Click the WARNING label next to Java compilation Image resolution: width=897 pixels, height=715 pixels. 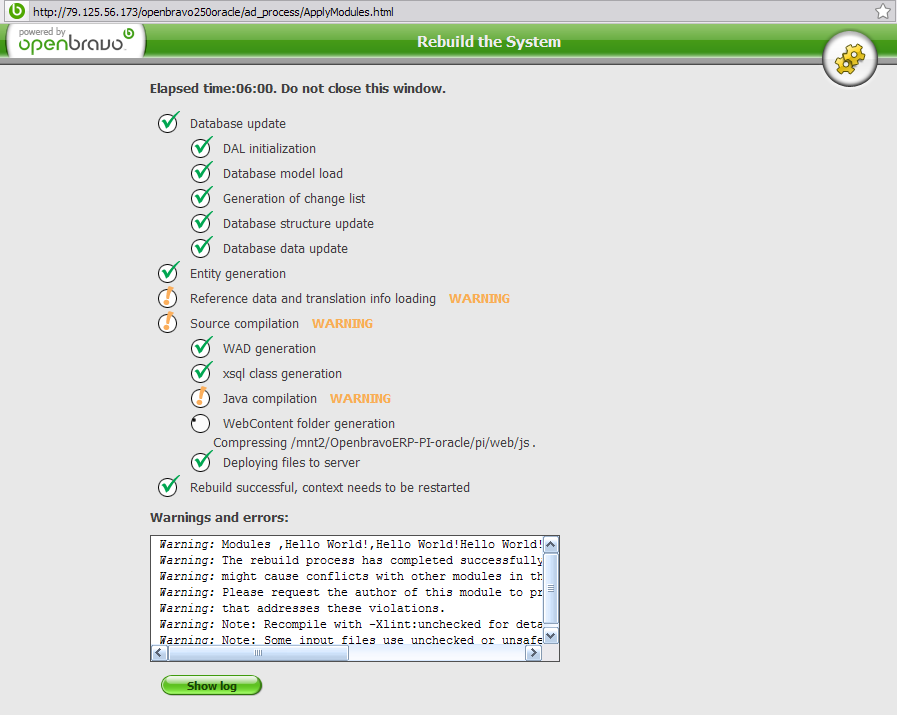coord(360,398)
